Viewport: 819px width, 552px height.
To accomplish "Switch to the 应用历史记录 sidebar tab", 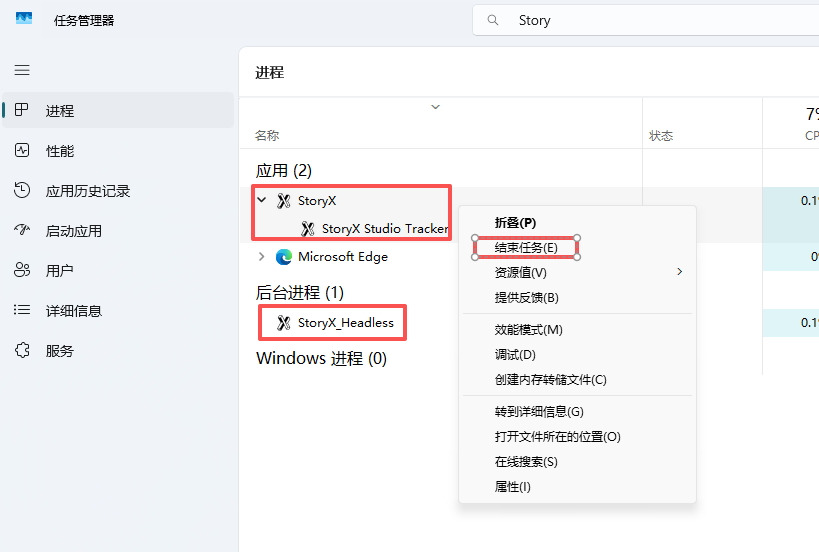I will 118,191.
